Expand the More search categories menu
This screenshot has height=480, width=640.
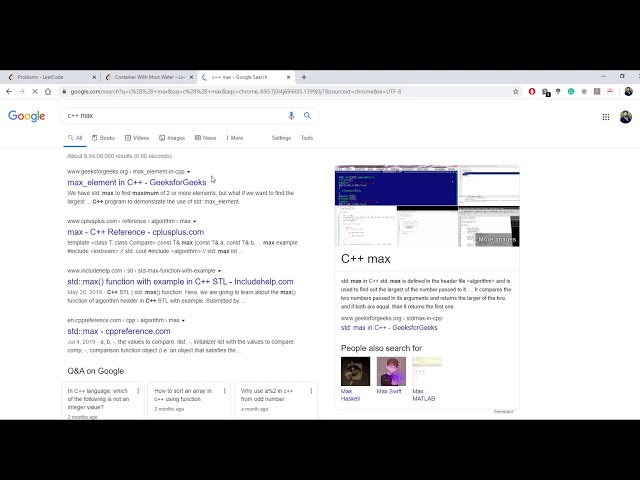[x=235, y=138]
